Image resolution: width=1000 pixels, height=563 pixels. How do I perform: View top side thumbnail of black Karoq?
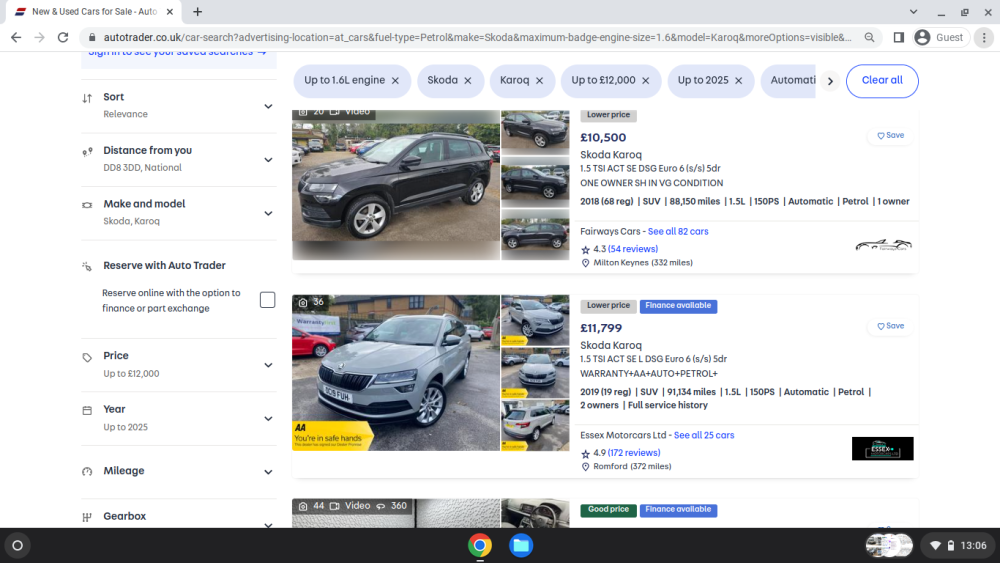[535, 132]
